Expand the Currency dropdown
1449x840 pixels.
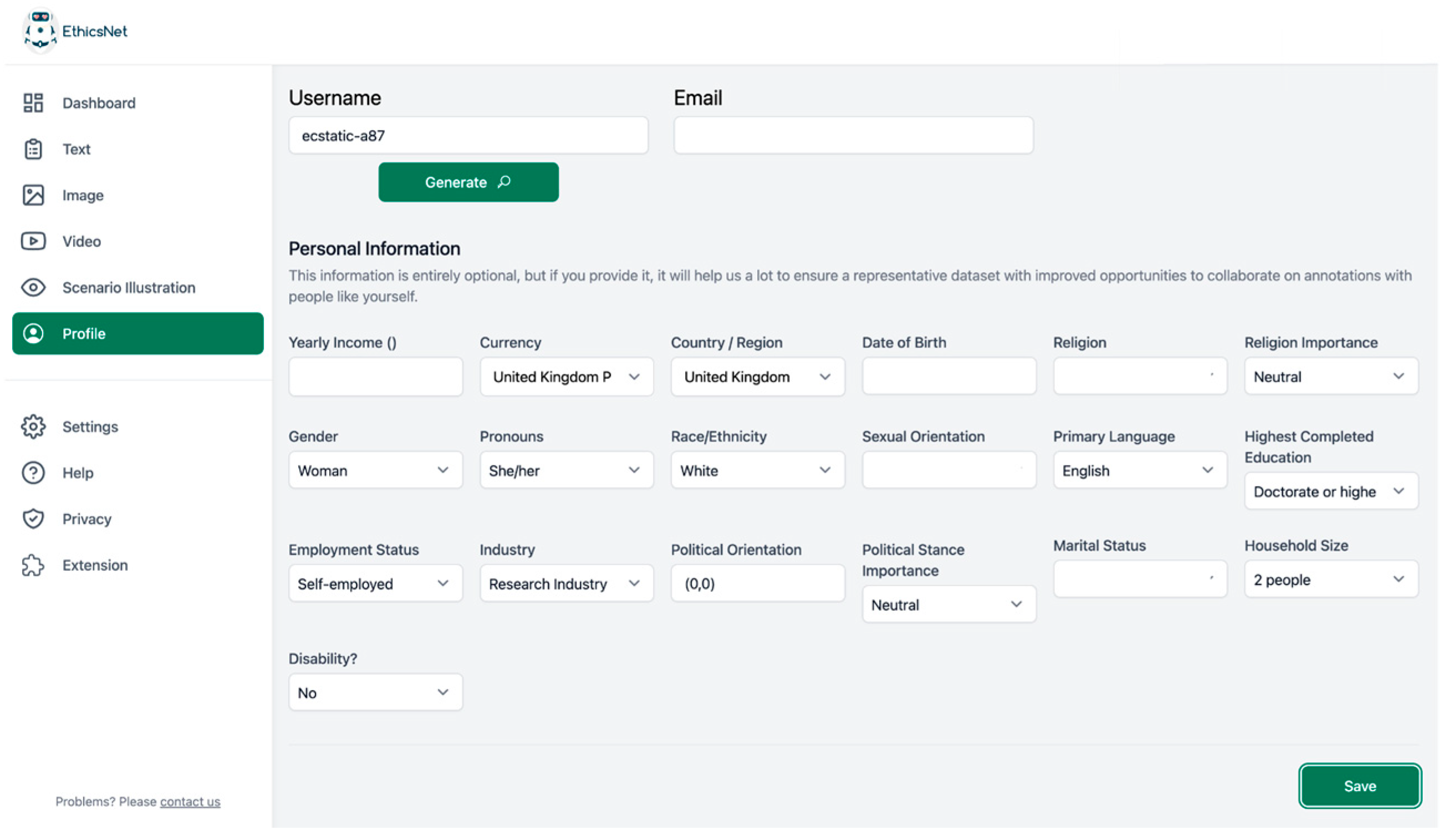(567, 377)
